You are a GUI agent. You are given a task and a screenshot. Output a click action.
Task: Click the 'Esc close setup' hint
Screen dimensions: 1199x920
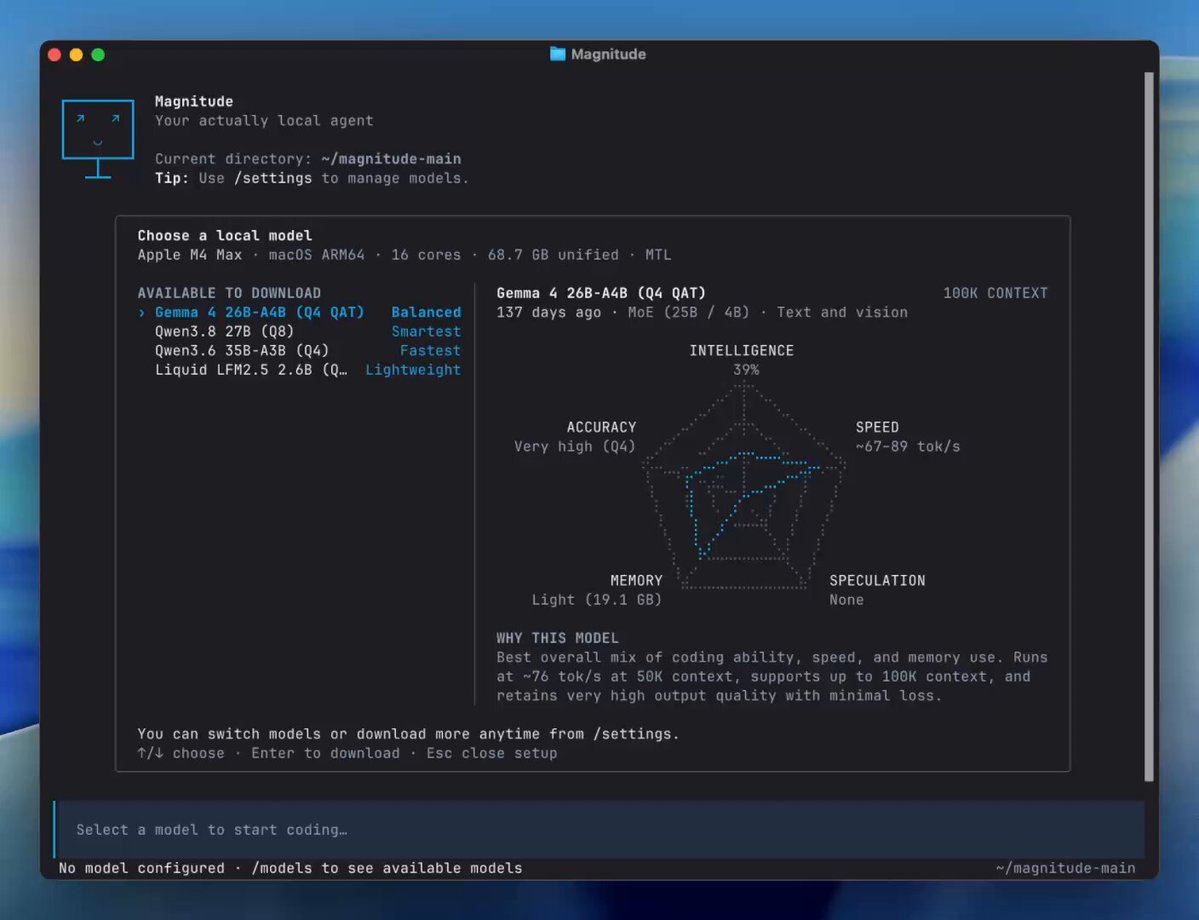(492, 753)
